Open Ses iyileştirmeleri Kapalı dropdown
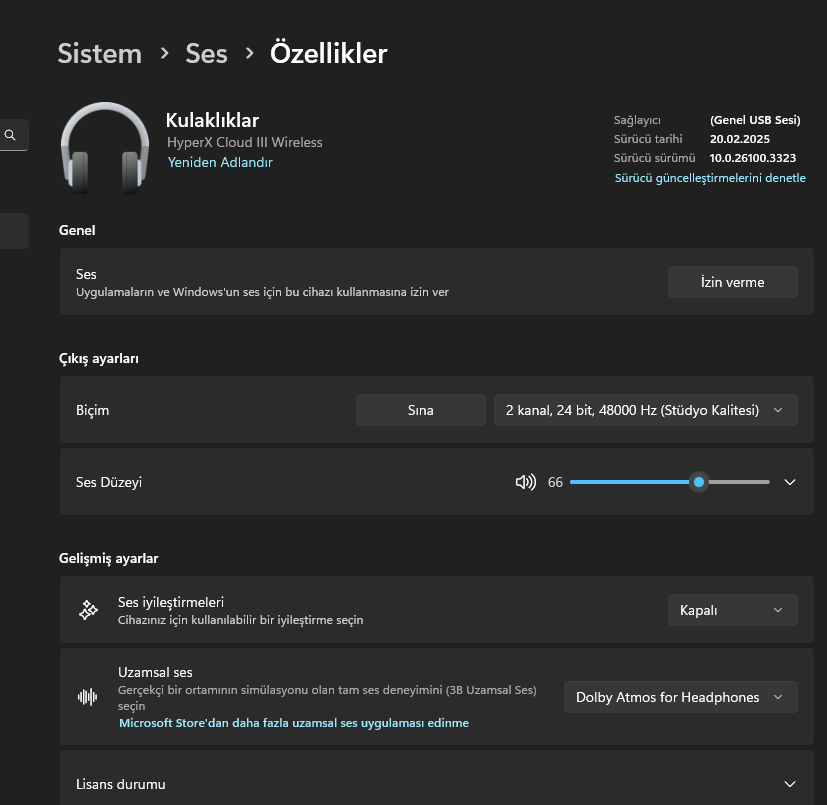Screen dimensions: 827x805 point(733,610)
